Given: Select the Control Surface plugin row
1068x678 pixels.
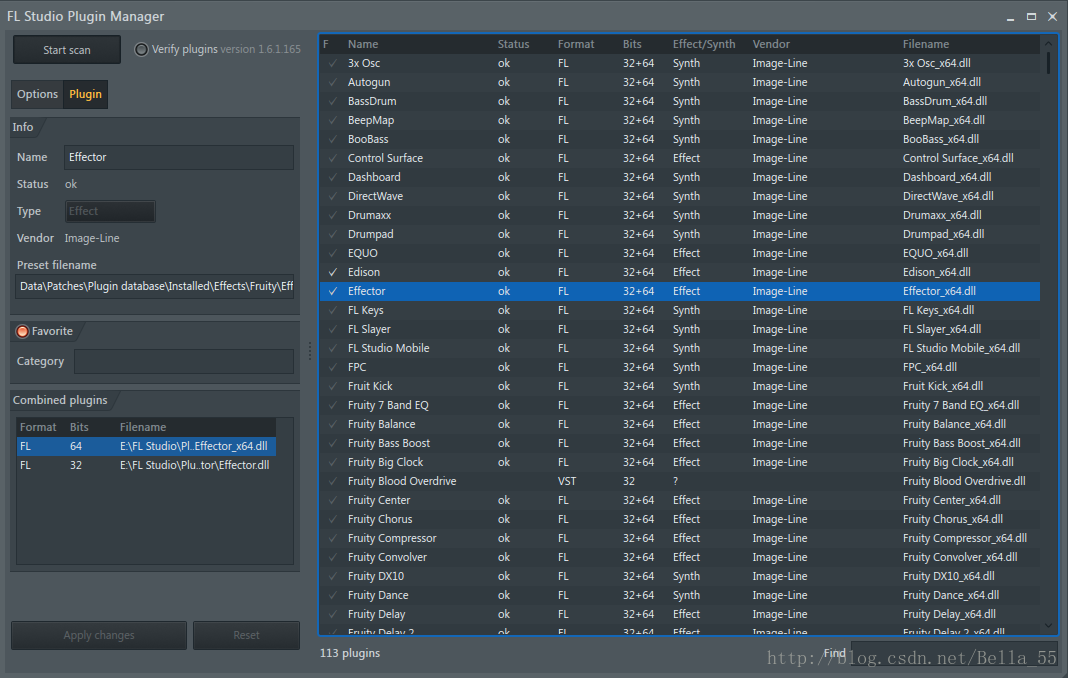Looking at the screenshot, I should [680, 158].
